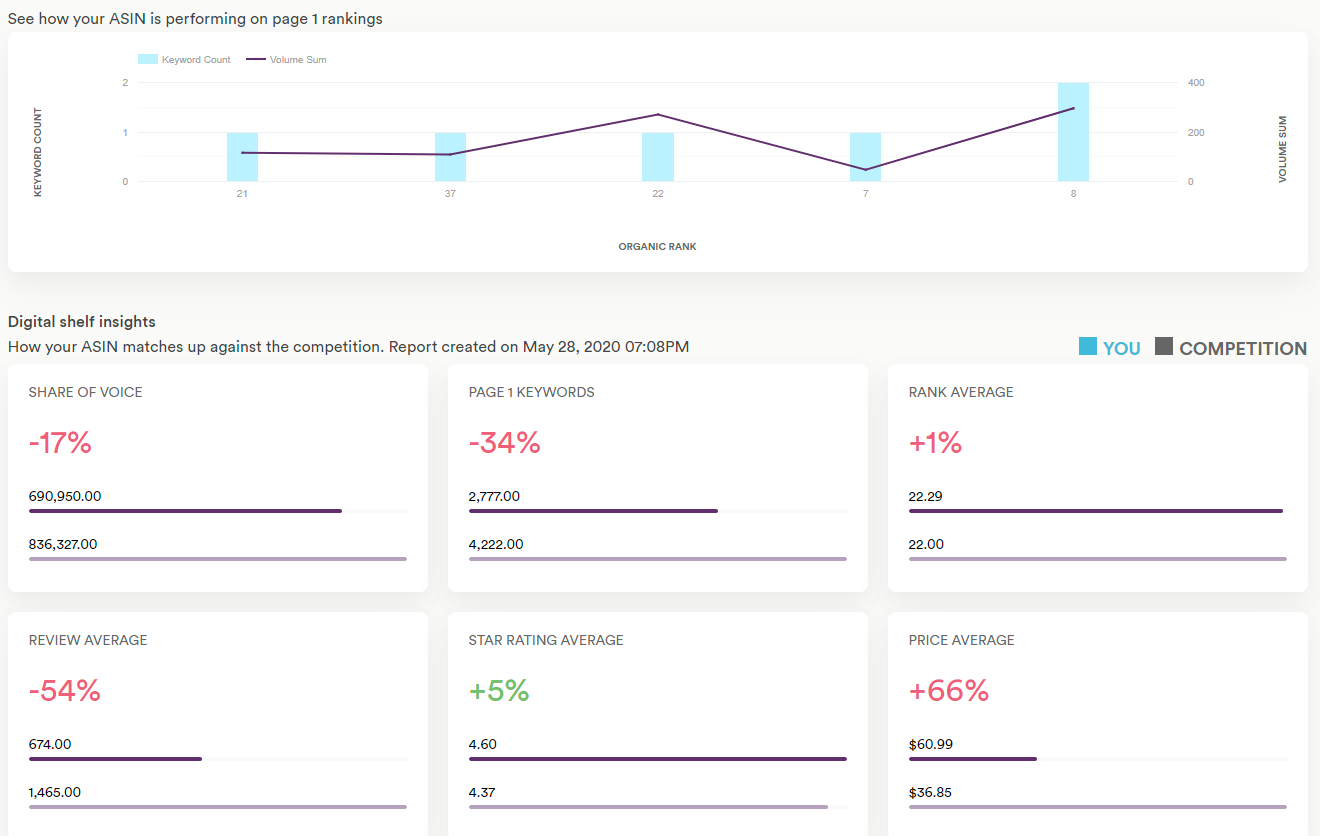The width and height of the screenshot is (1320, 836).
Task: Click the bar at organic rank 7
Action: pyautogui.click(x=866, y=157)
